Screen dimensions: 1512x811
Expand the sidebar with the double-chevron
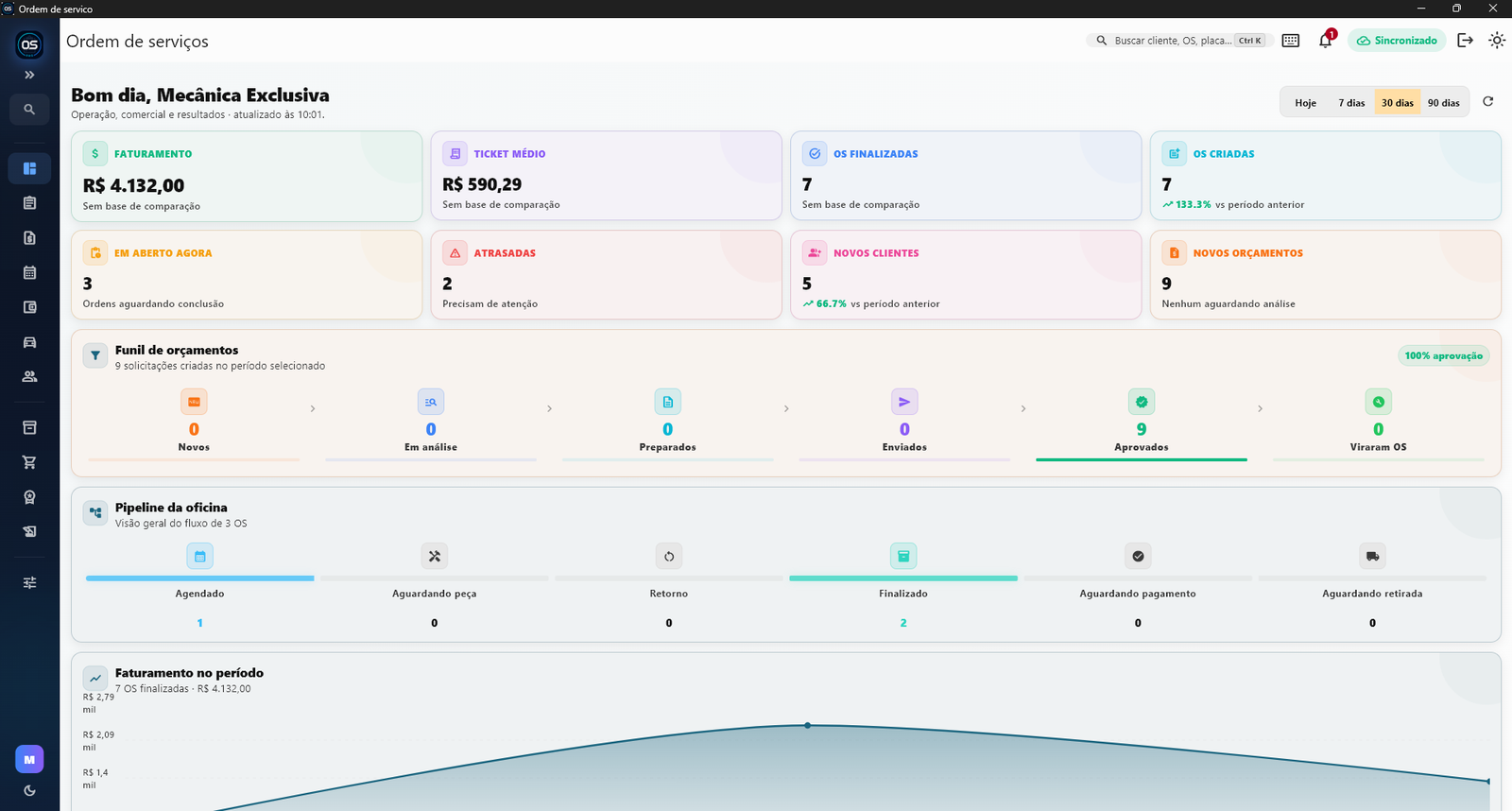[x=29, y=75]
